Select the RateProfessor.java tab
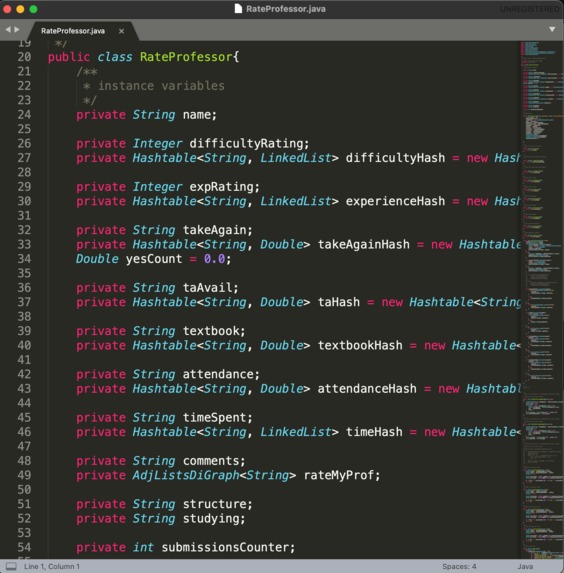This screenshot has width=564, height=573. coord(73,31)
